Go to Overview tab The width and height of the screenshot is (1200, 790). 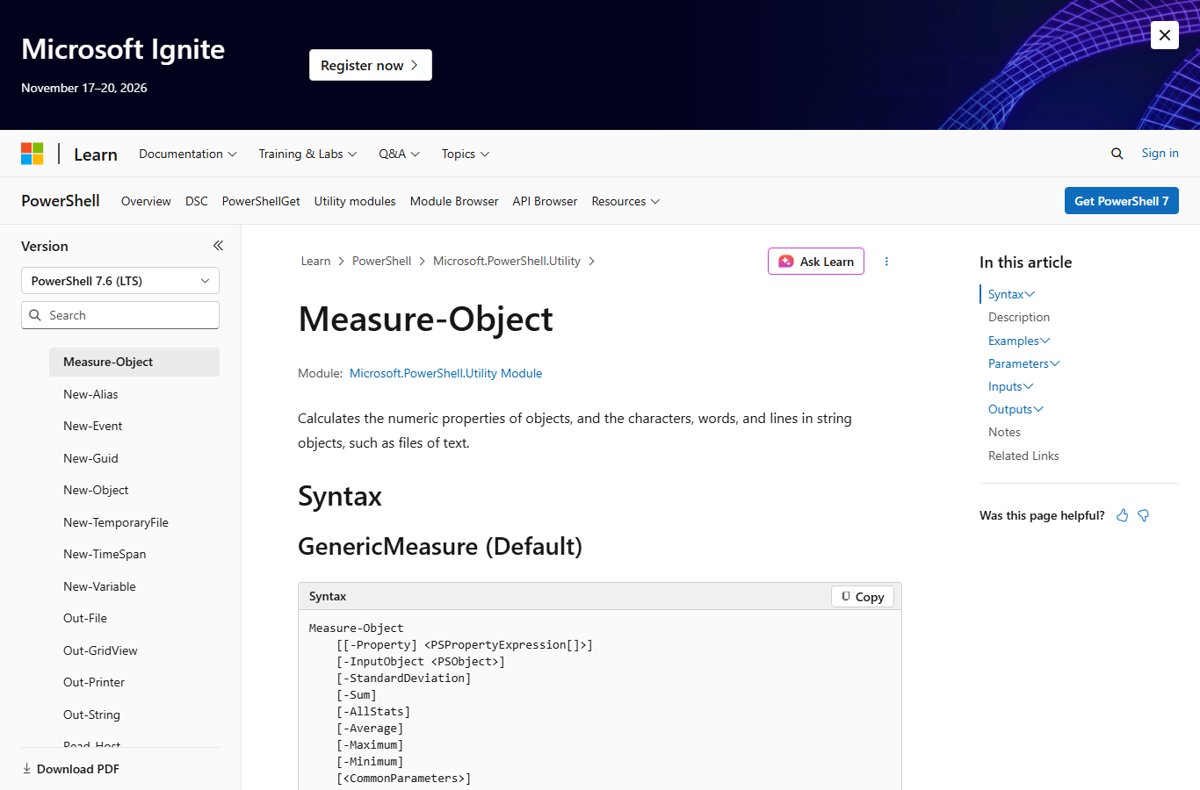point(146,201)
